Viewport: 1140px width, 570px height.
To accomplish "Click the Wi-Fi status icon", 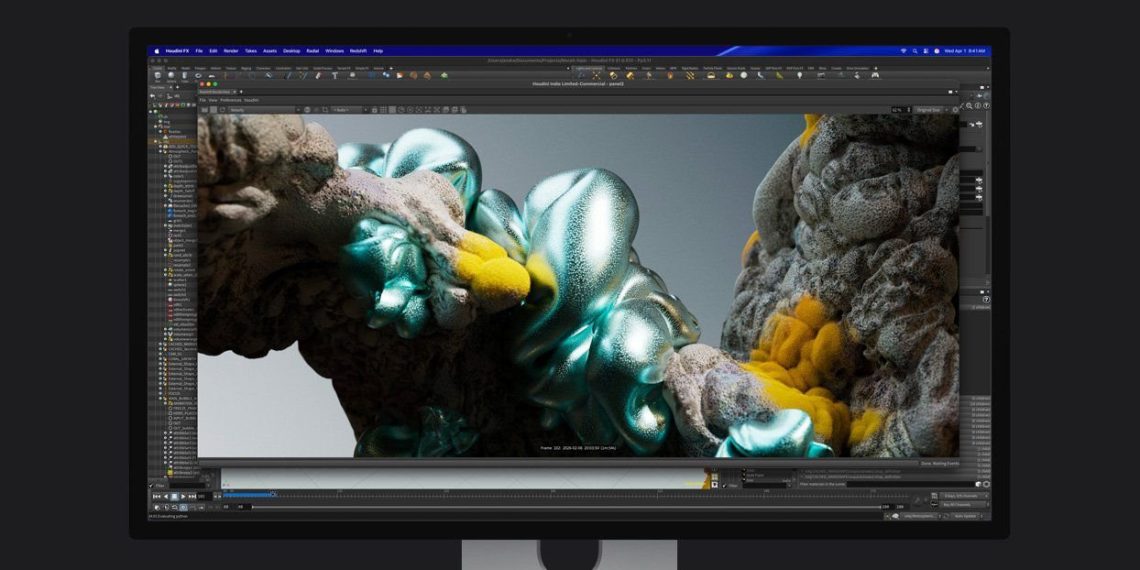I will coord(902,50).
